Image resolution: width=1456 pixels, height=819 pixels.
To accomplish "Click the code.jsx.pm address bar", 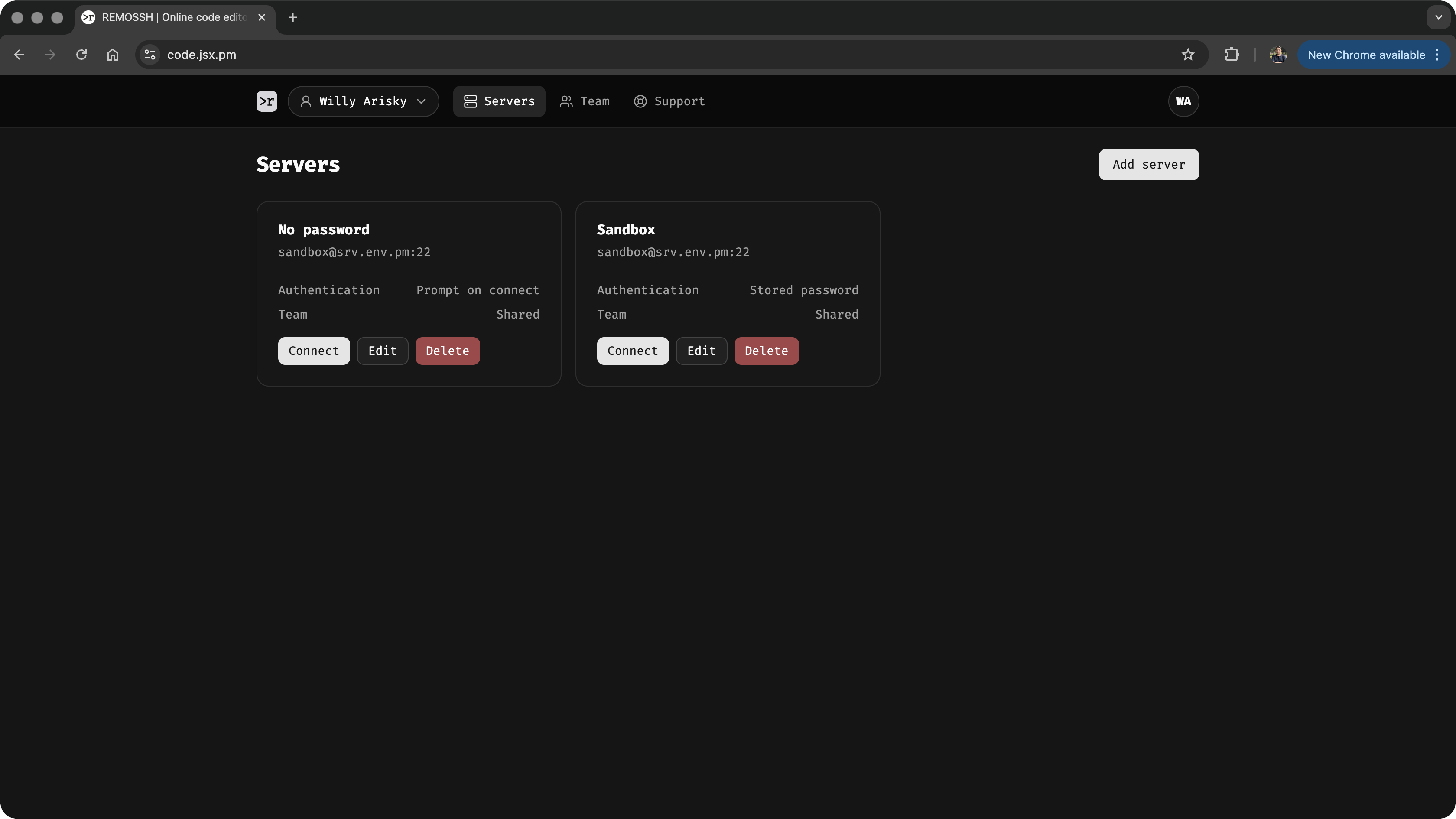I will [x=202, y=54].
